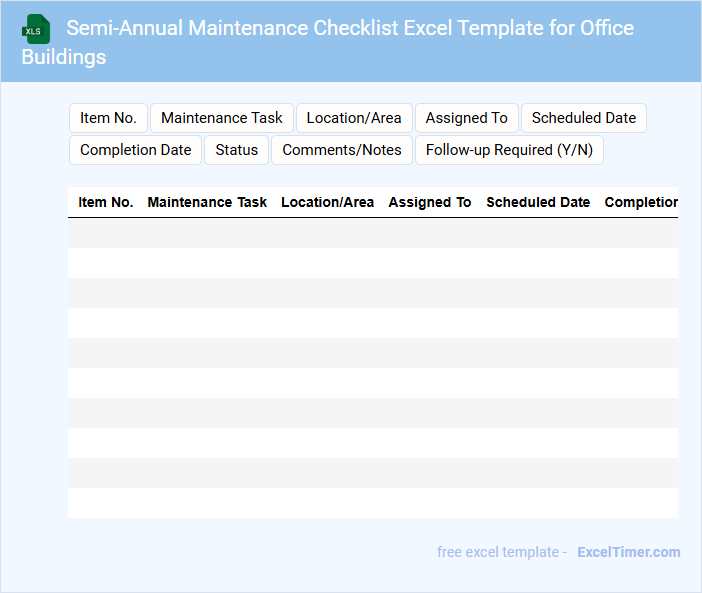Image resolution: width=702 pixels, height=593 pixels.
Task: Click the Follow-up Required (Y/N) tag
Action: click(509, 150)
